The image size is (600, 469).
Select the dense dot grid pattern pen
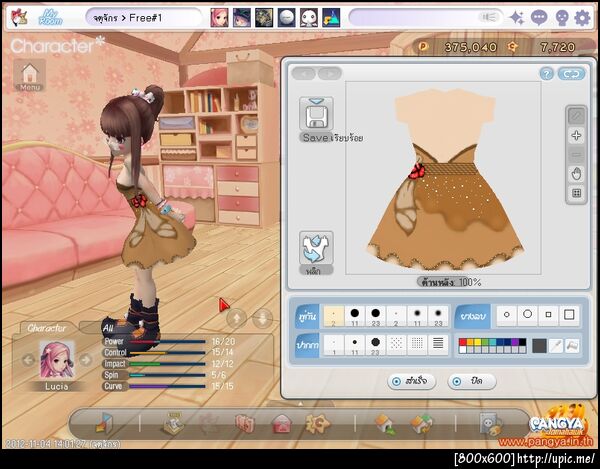(417, 344)
